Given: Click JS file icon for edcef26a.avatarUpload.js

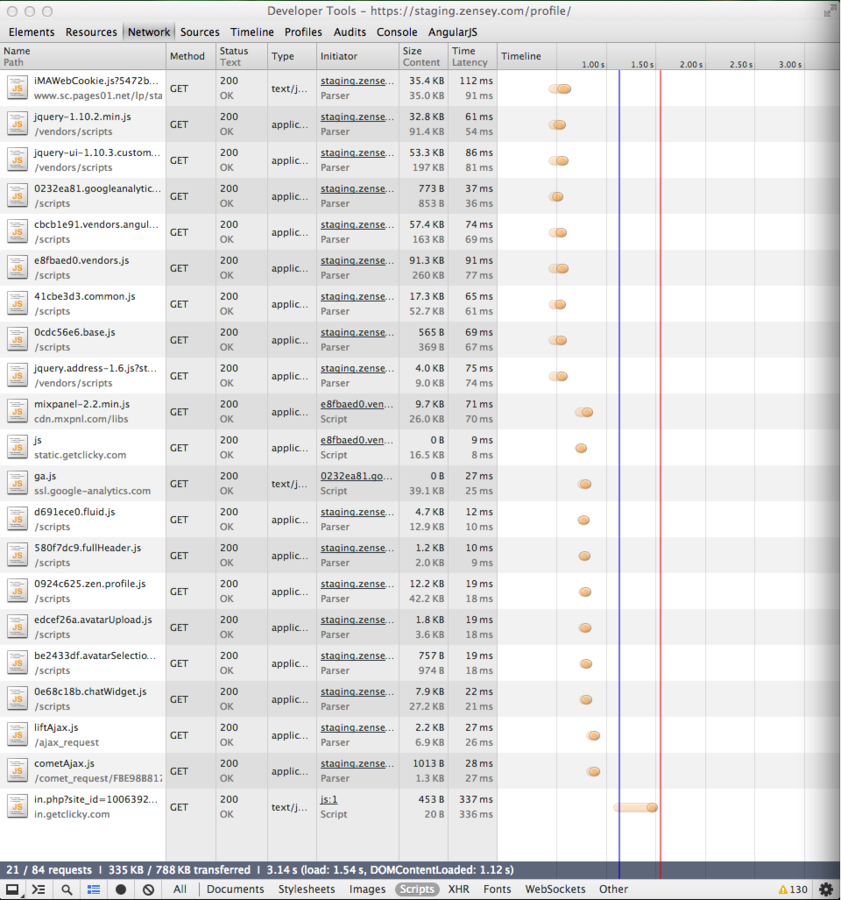Looking at the screenshot, I should point(17,627).
